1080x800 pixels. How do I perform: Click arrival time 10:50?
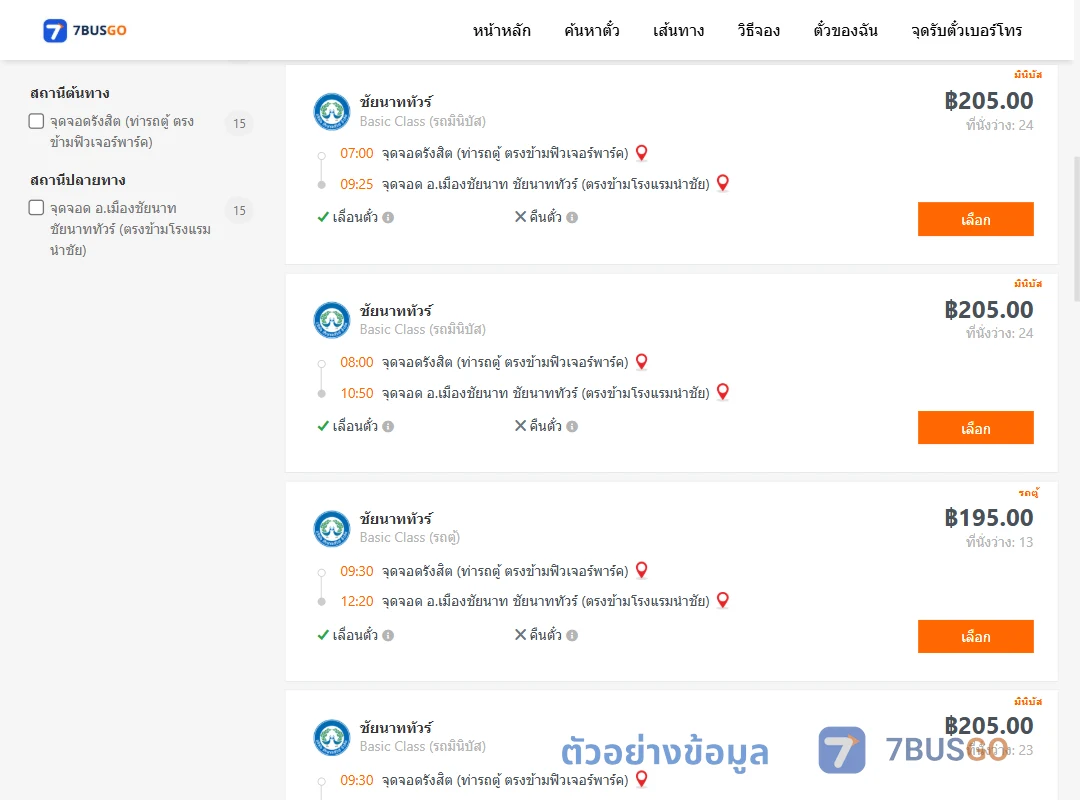click(x=357, y=393)
